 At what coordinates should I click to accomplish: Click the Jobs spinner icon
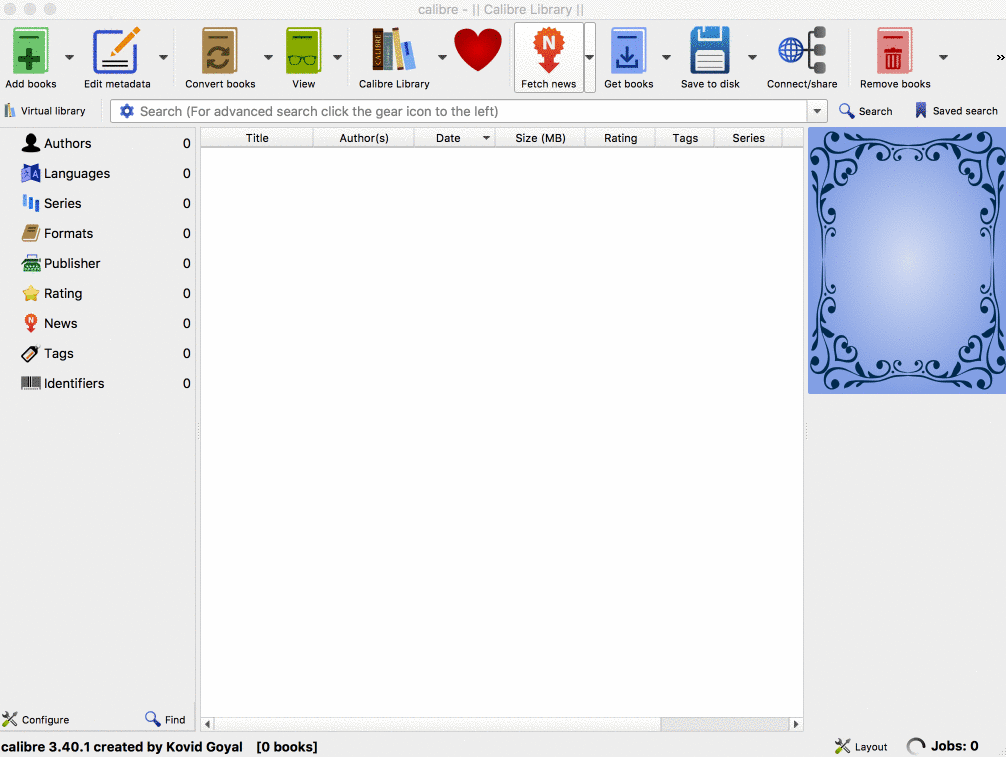pos(916,746)
